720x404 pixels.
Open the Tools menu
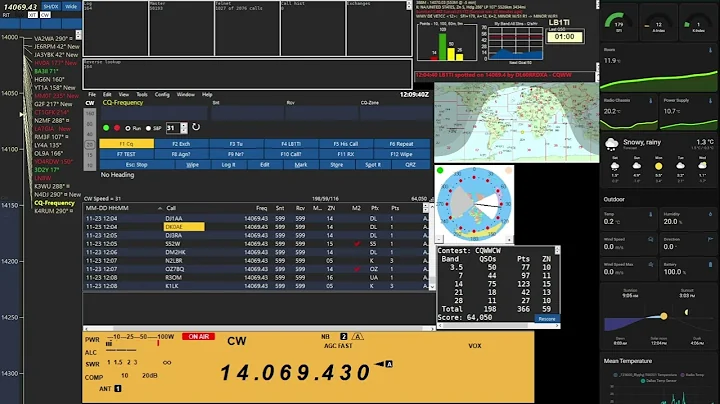coord(142,95)
